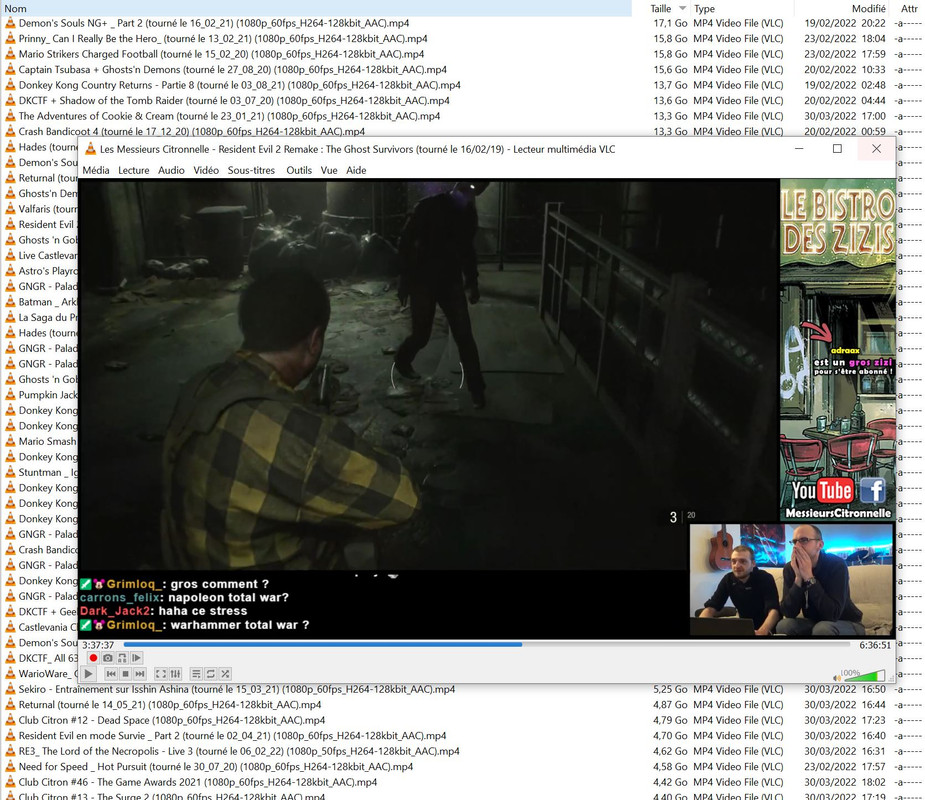Click VLC icon of Live Castlevania row
The width and height of the screenshot is (925, 800).
(10, 255)
